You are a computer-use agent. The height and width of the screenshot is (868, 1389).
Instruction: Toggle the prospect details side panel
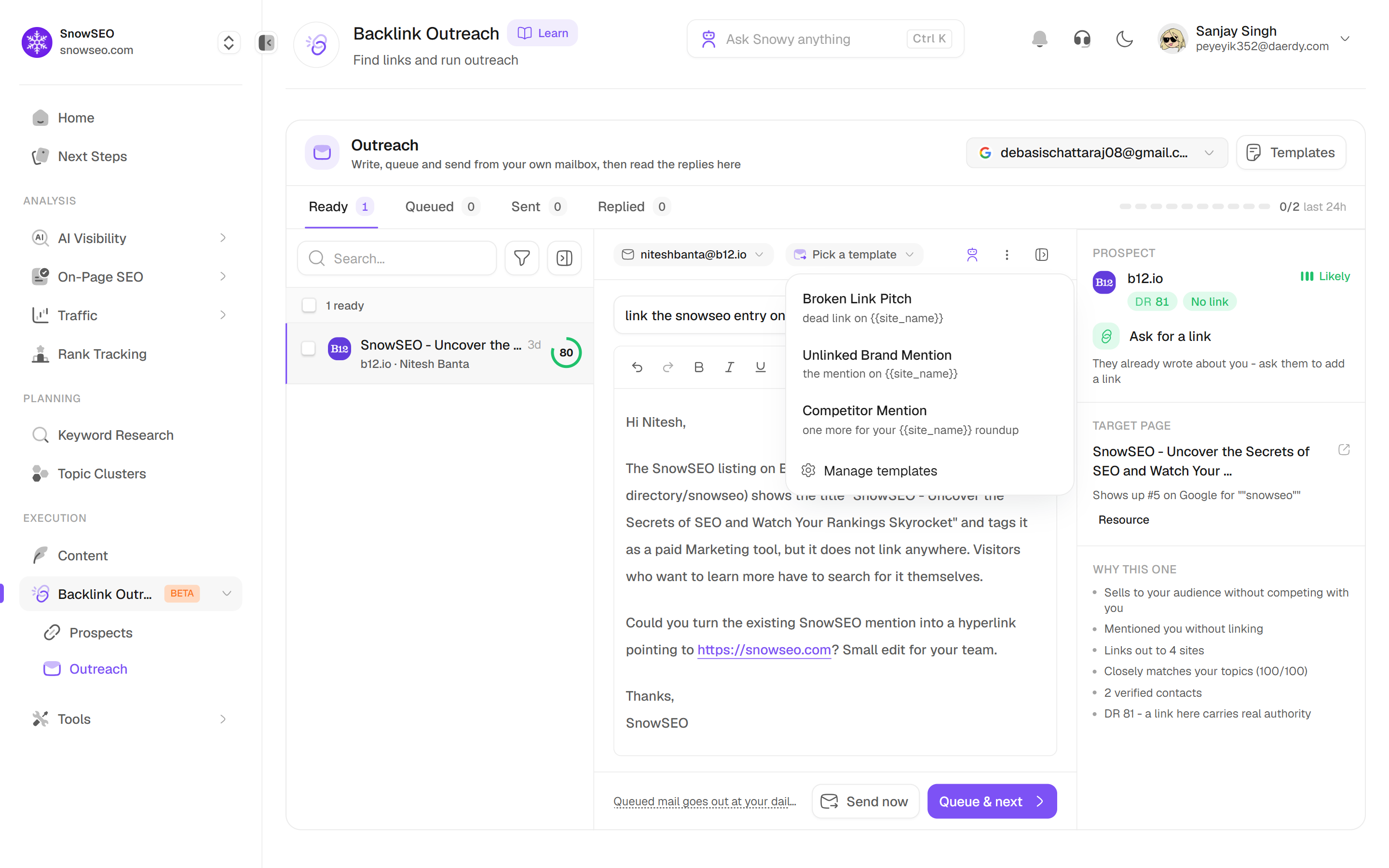pyautogui.click(x=1042, y=254)
